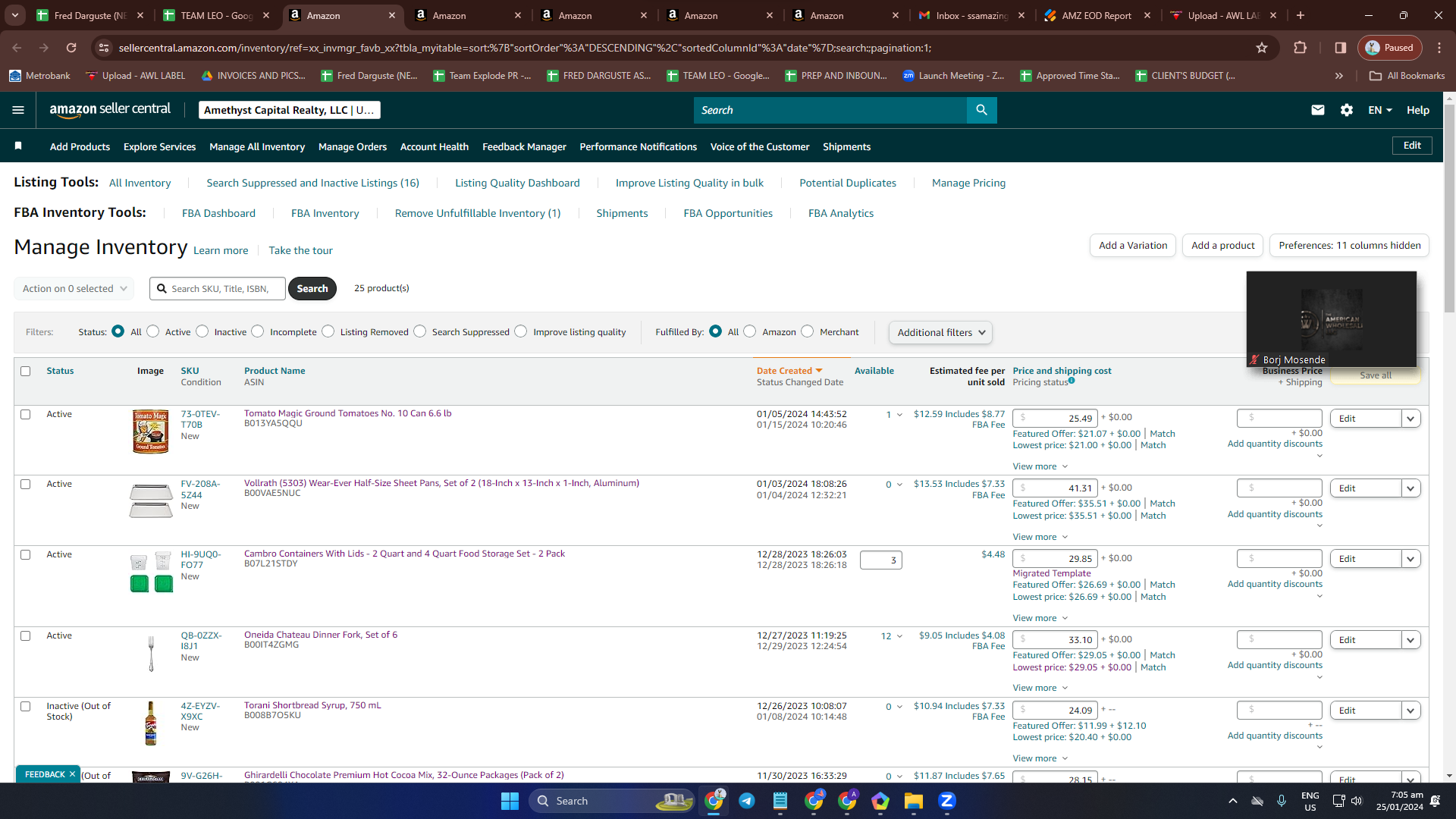1456x819 pixels.
Task: Expand View more under Tomato Magic pricing
Action: (1040, 466)
